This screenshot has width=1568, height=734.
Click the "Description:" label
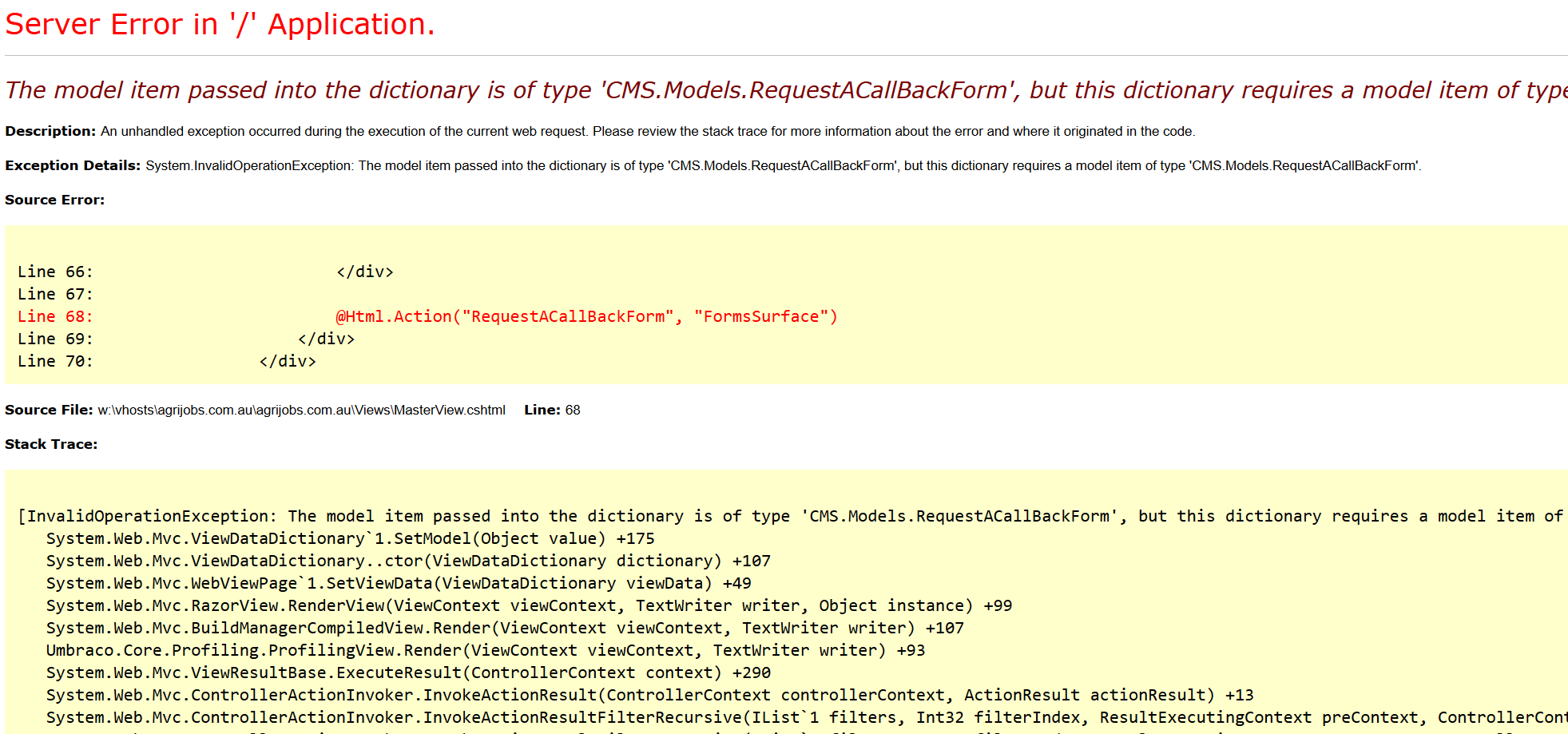click(x=50, y=131)
